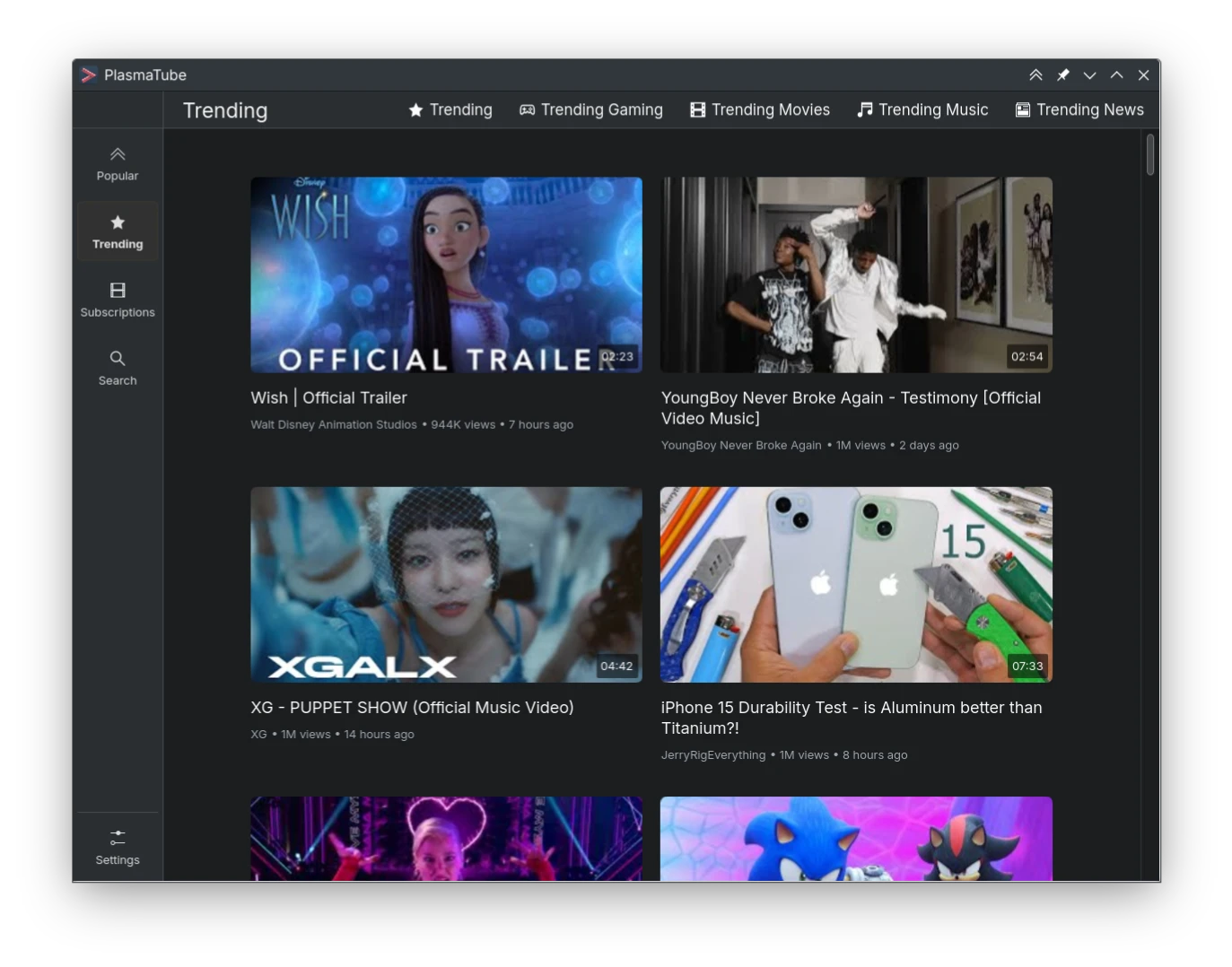Image resolution: width=1232 pixels, height=967 pixels.
Task: Open the neon heart music video thumbnail
Action: 446,839
